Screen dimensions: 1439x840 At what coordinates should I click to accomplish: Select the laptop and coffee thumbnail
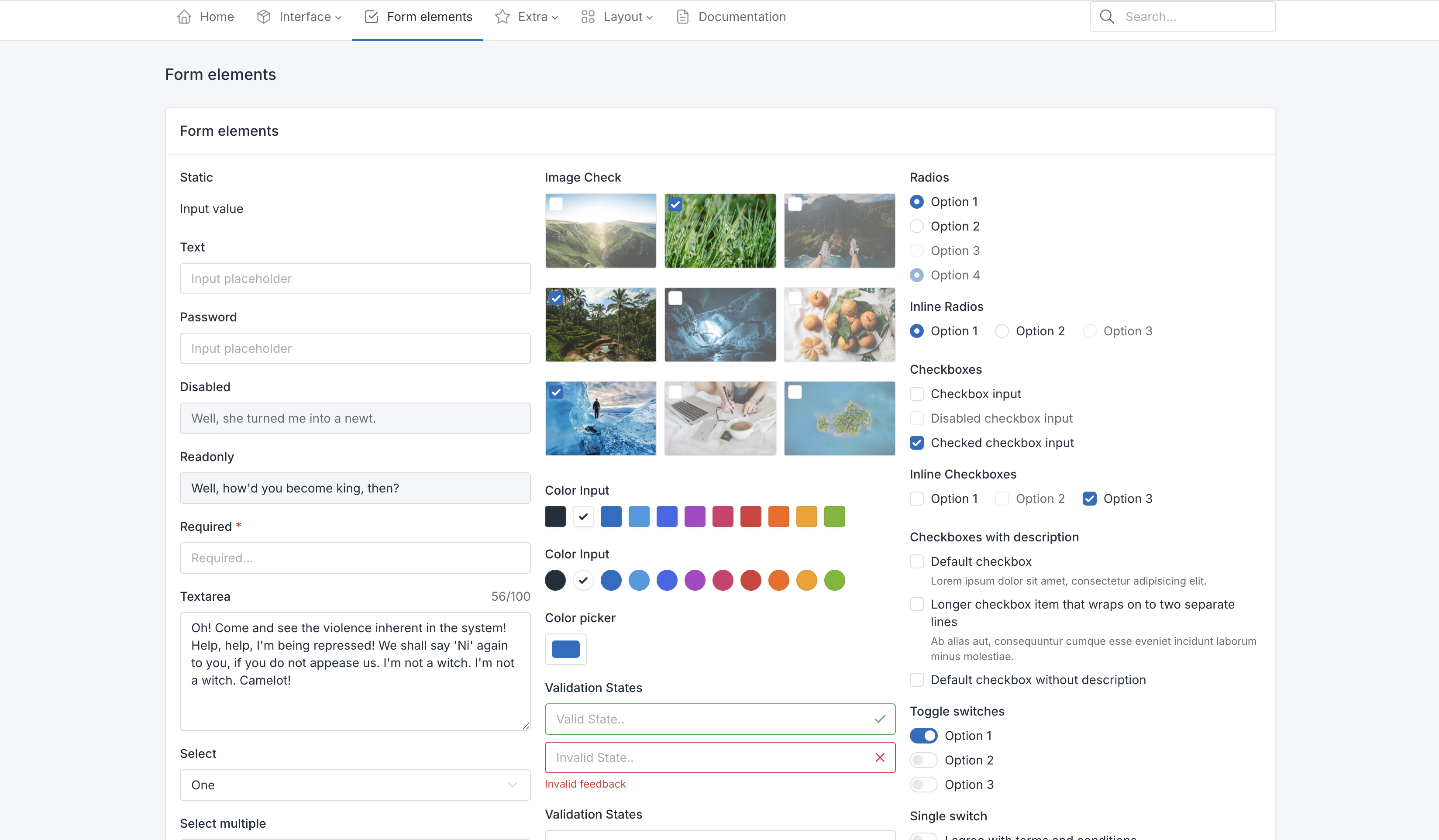coord(720,419)
